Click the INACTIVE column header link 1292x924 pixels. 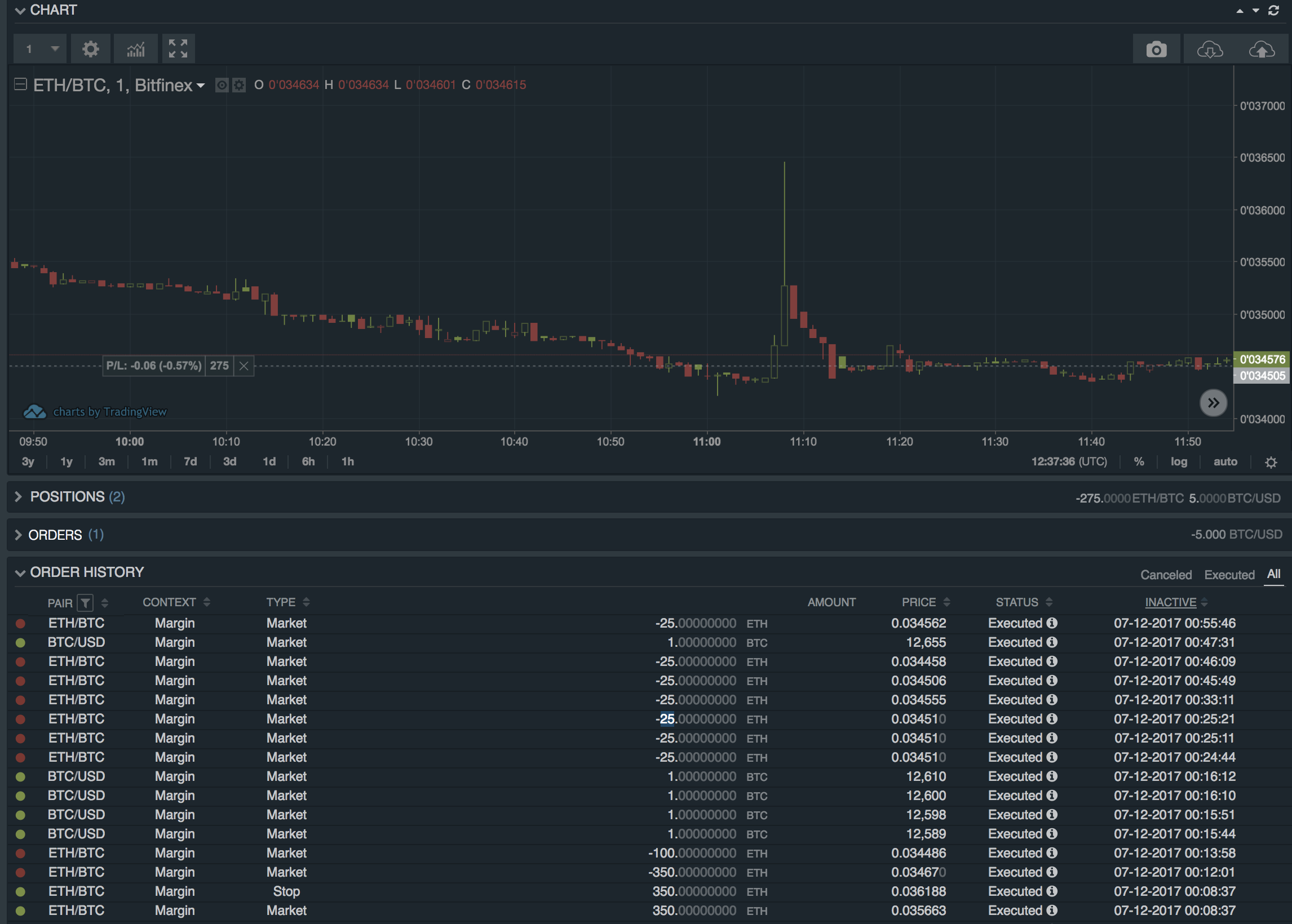pyautogui.click(x=1170, y=602)
